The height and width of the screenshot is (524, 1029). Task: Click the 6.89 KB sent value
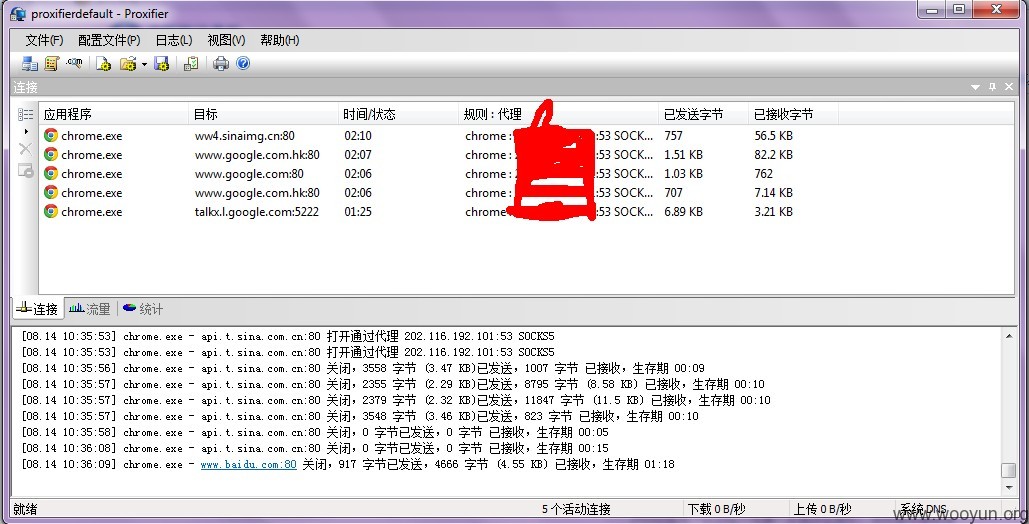[x=683, y=212]
